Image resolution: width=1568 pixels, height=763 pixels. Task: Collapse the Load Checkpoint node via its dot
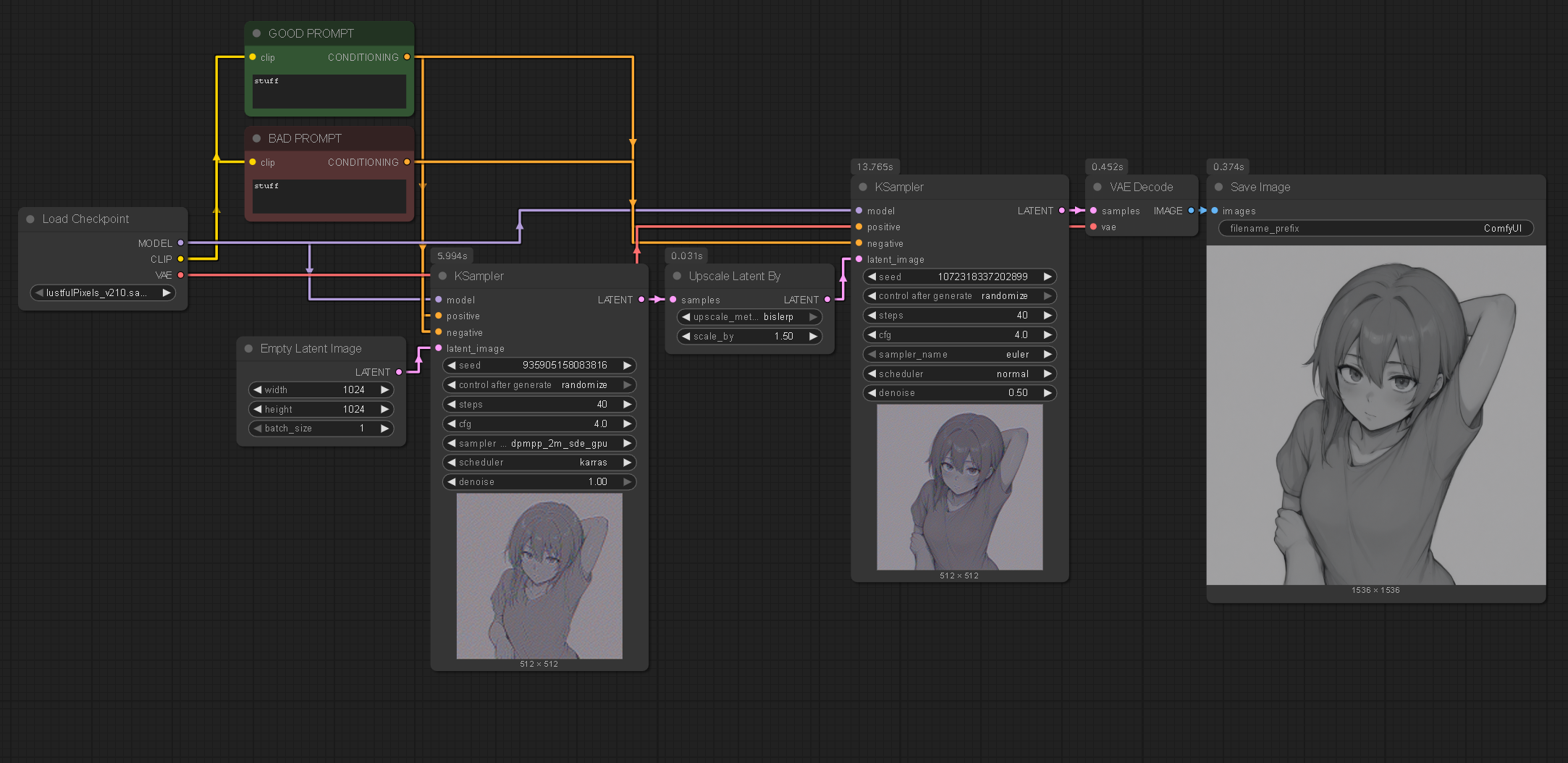(30, 219)
